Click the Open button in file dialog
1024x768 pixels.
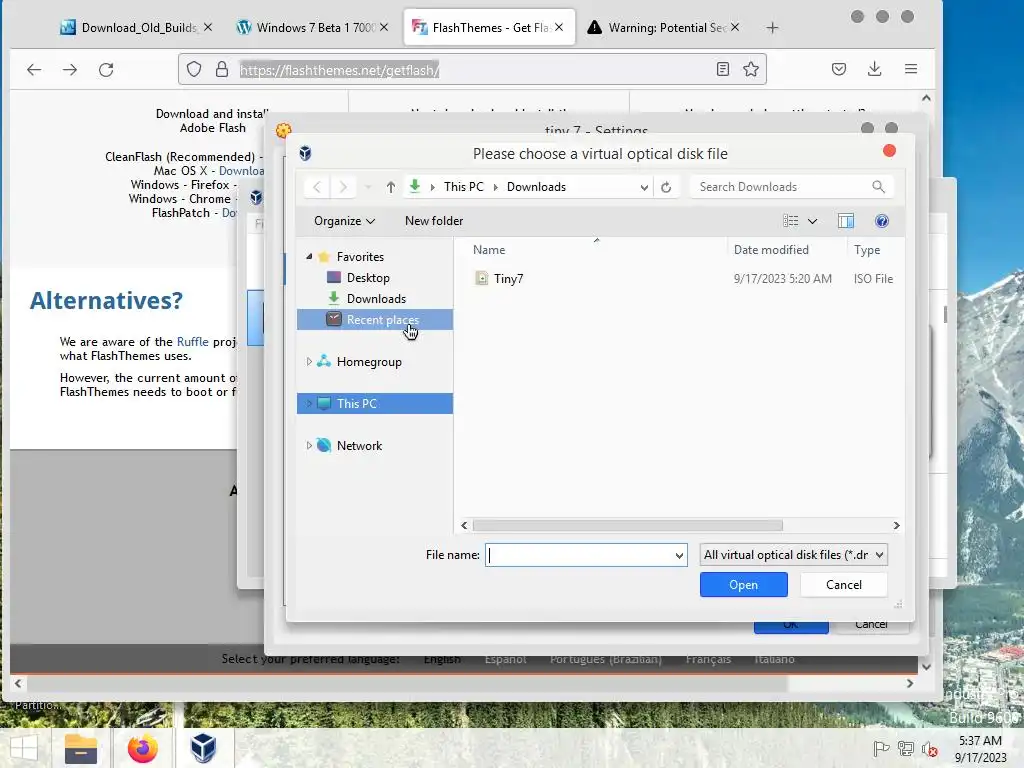pyautogui.click(x=743, y=584)
